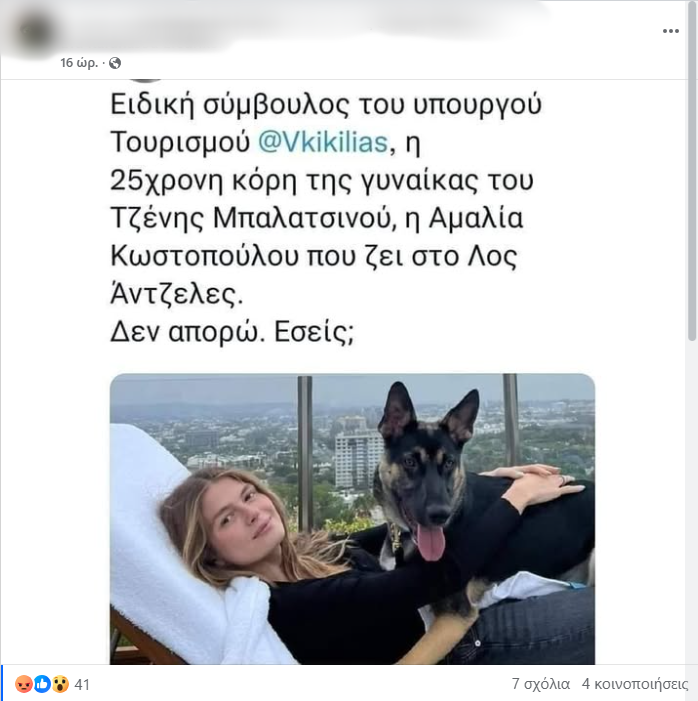
Task: Click the text Δεν απορώ. Εσείς;
Action: click(x=232, y=333)
